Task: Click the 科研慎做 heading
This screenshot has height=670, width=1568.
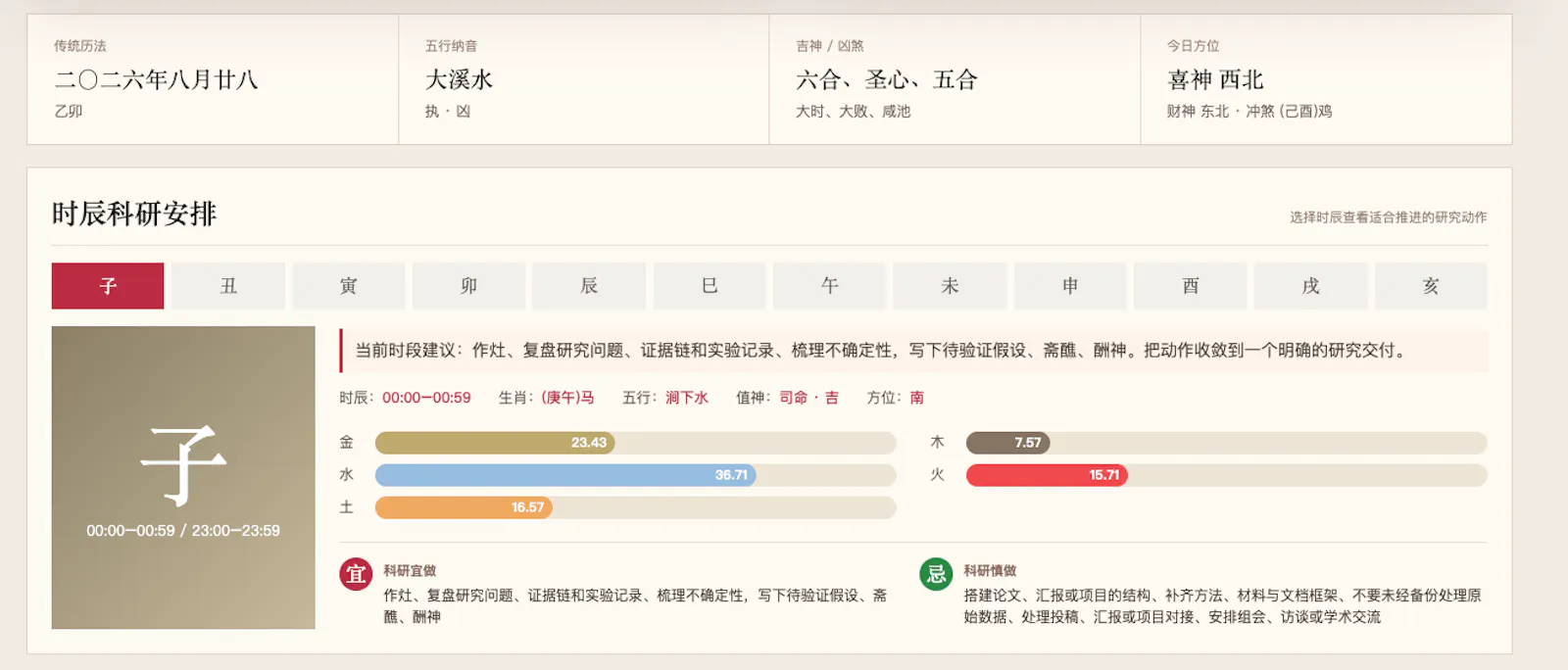Action: tap(990, 570)
